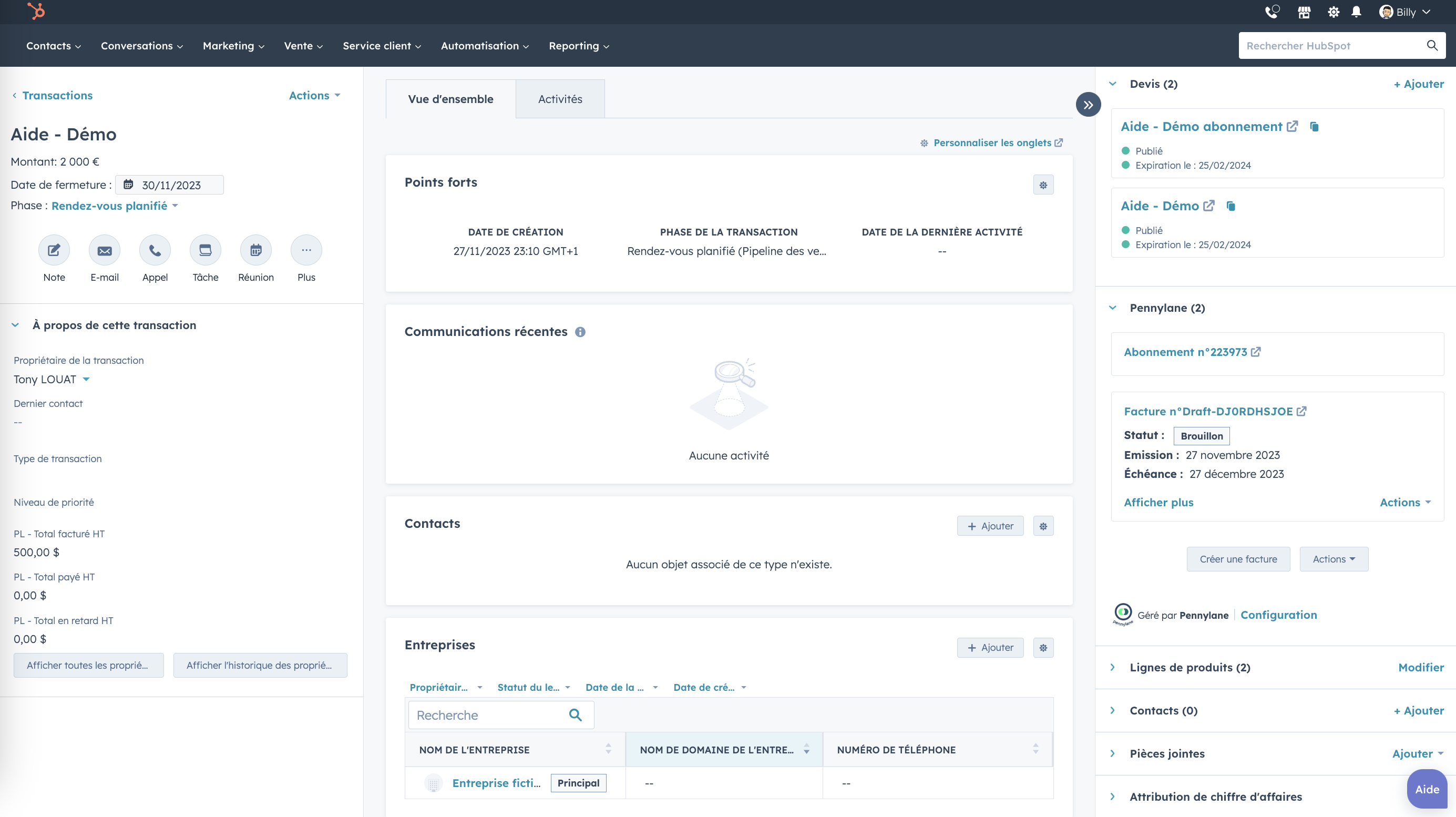Screen dimensions: 1456x817
Task: Expand the Pièces jointes section
Action: coord(1113,753)
